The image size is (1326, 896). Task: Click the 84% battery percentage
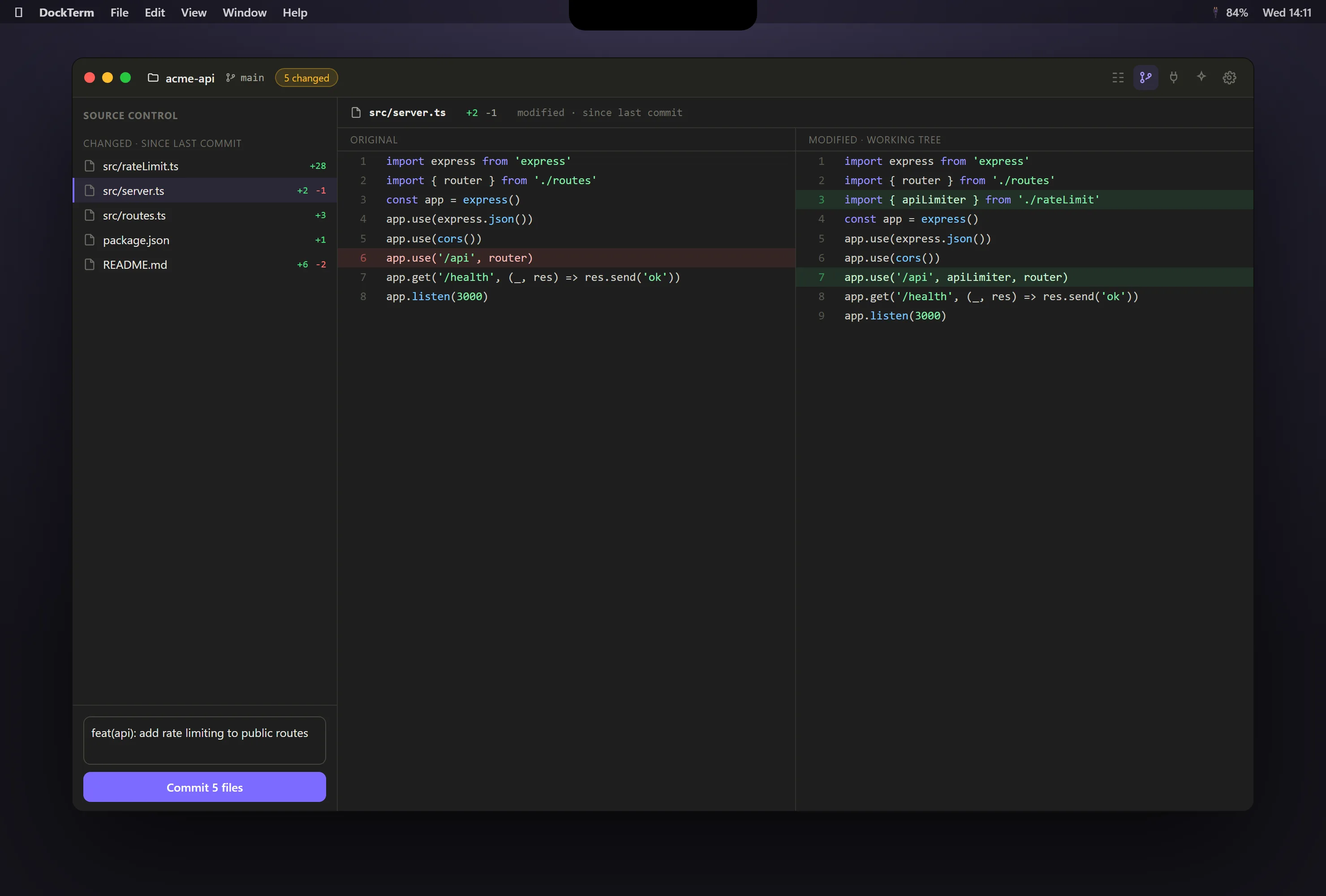pyautogui.click(x=1237, y=12)
